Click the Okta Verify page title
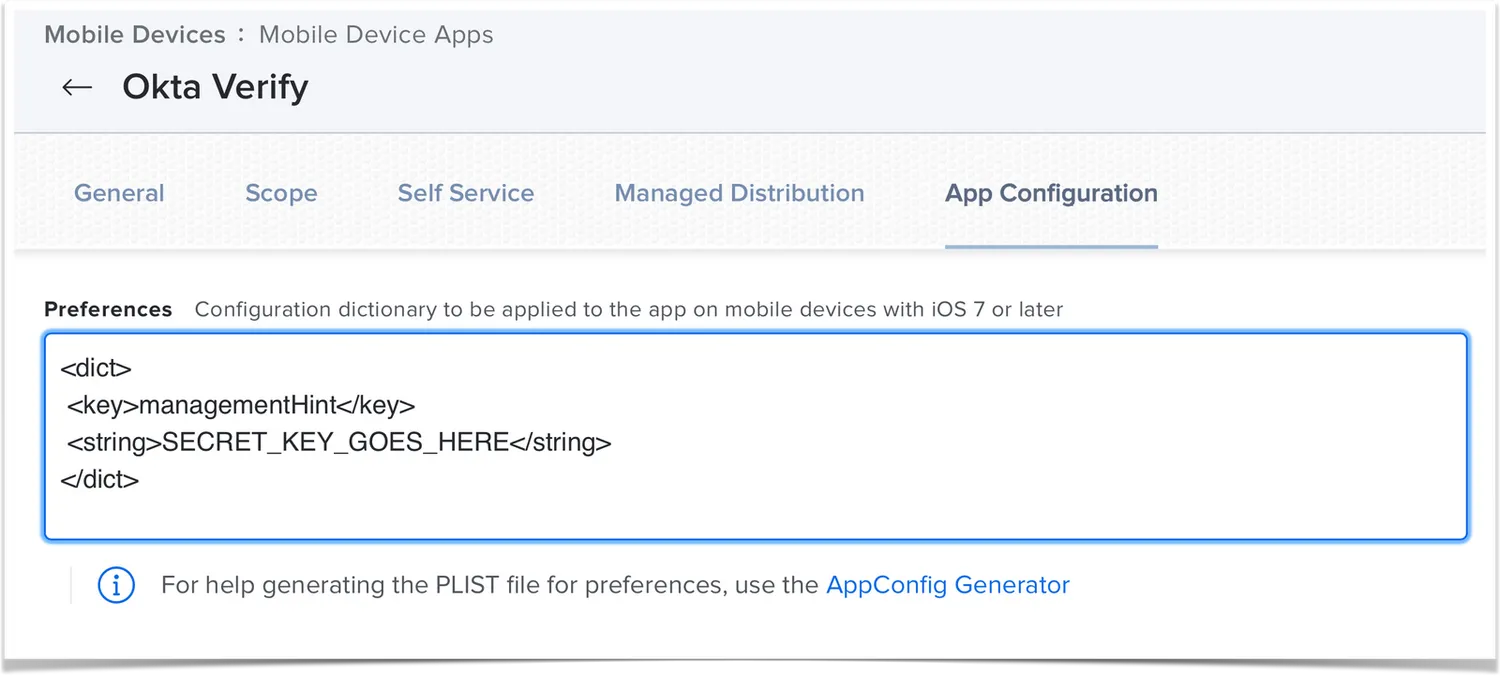Image resolution: width=1500 pixels, height=676 pixels. click(x=214, y=87)
